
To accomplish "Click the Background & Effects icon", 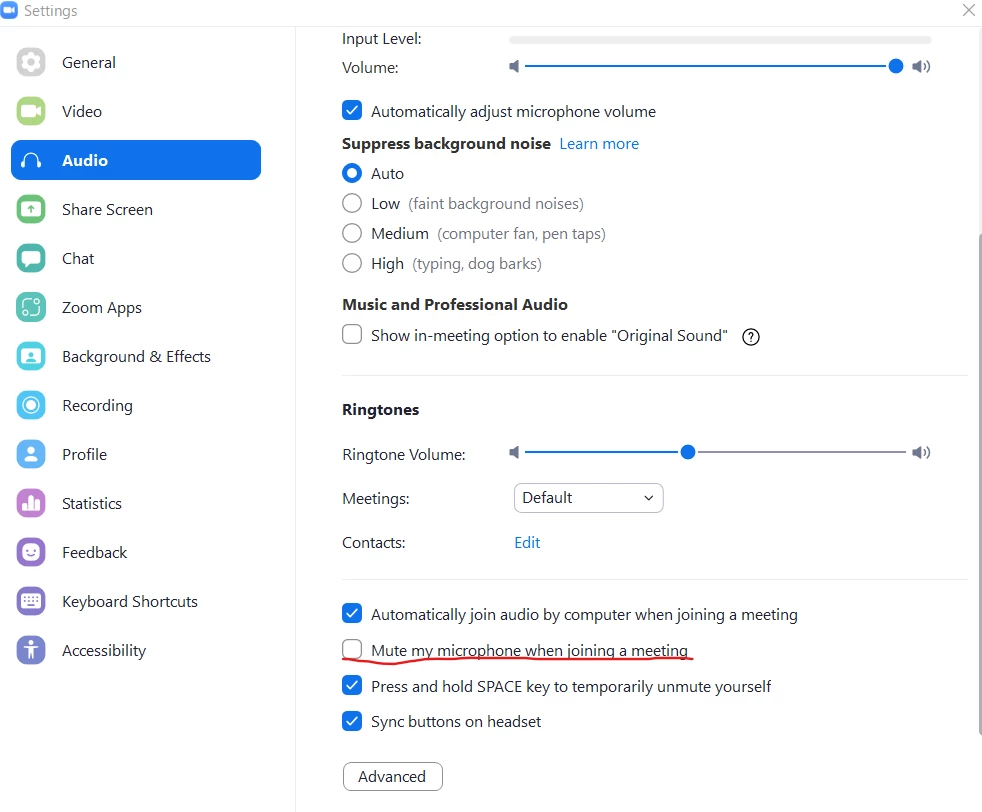I will click(31, 356).
